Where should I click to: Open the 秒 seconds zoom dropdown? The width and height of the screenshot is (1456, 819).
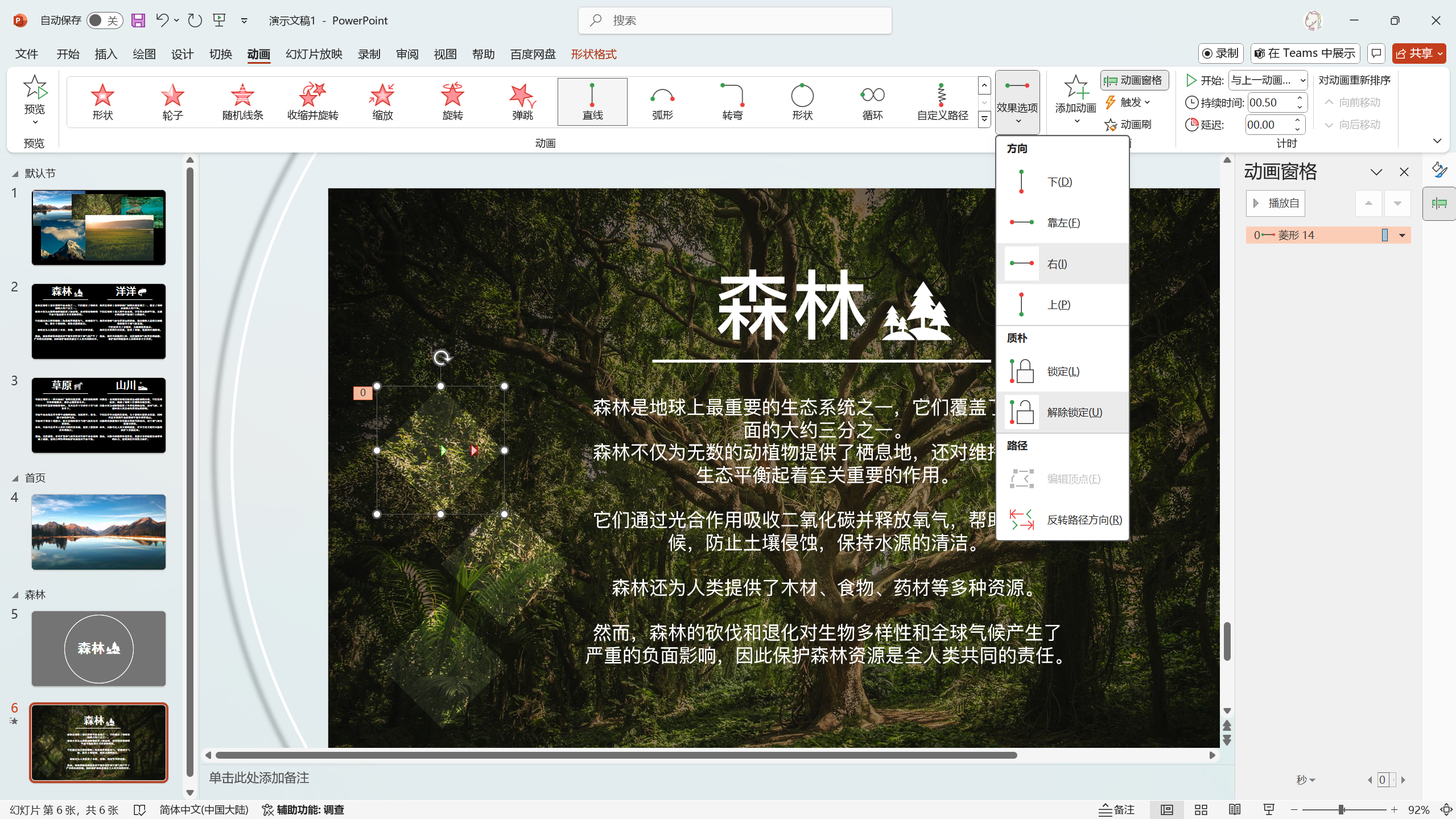(1305, 780)
